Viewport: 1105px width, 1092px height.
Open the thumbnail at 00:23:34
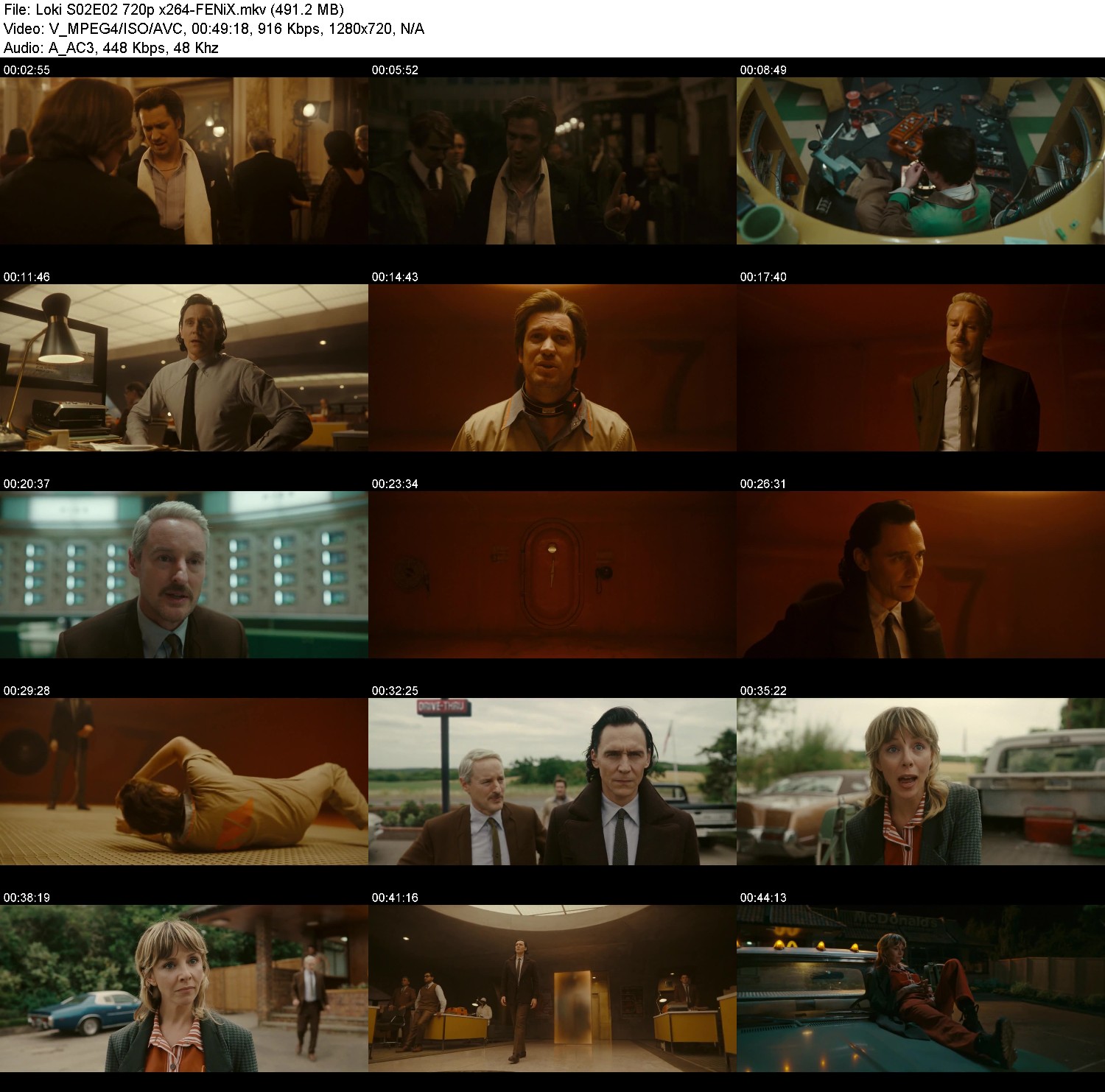552,574
